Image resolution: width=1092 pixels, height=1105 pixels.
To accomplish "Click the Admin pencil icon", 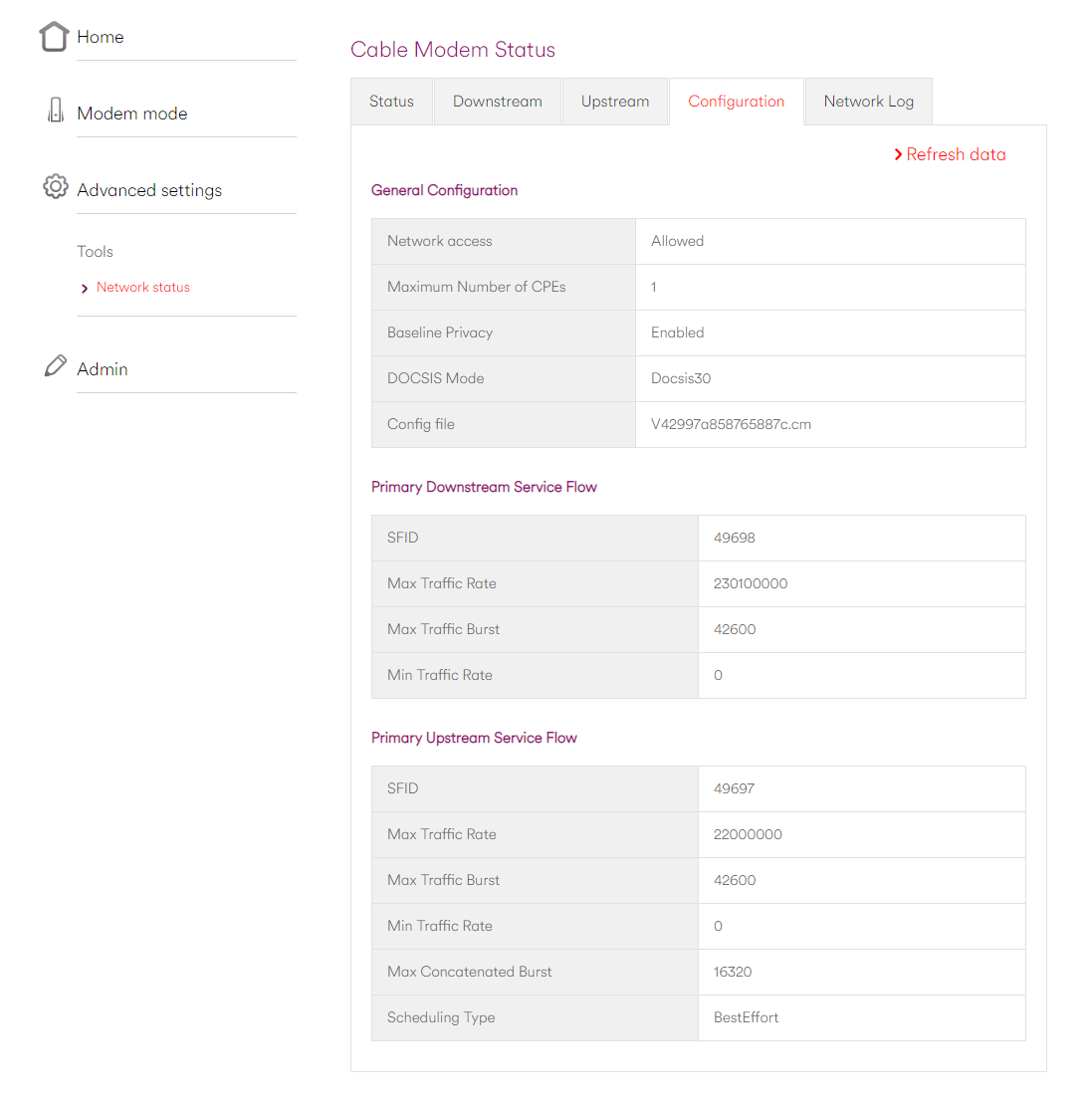I will click(56, 366).
